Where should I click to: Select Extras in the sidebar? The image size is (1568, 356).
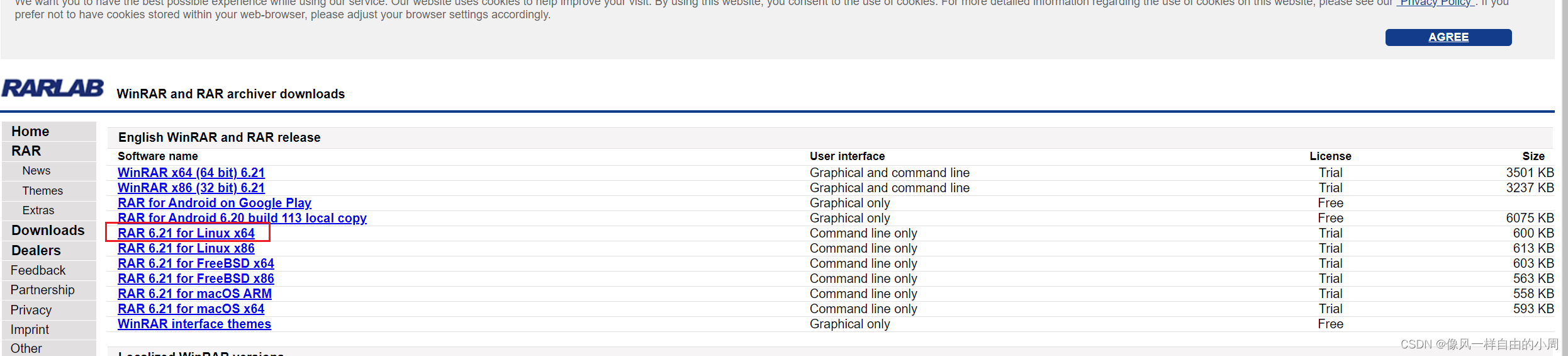(x=38, y=210)
